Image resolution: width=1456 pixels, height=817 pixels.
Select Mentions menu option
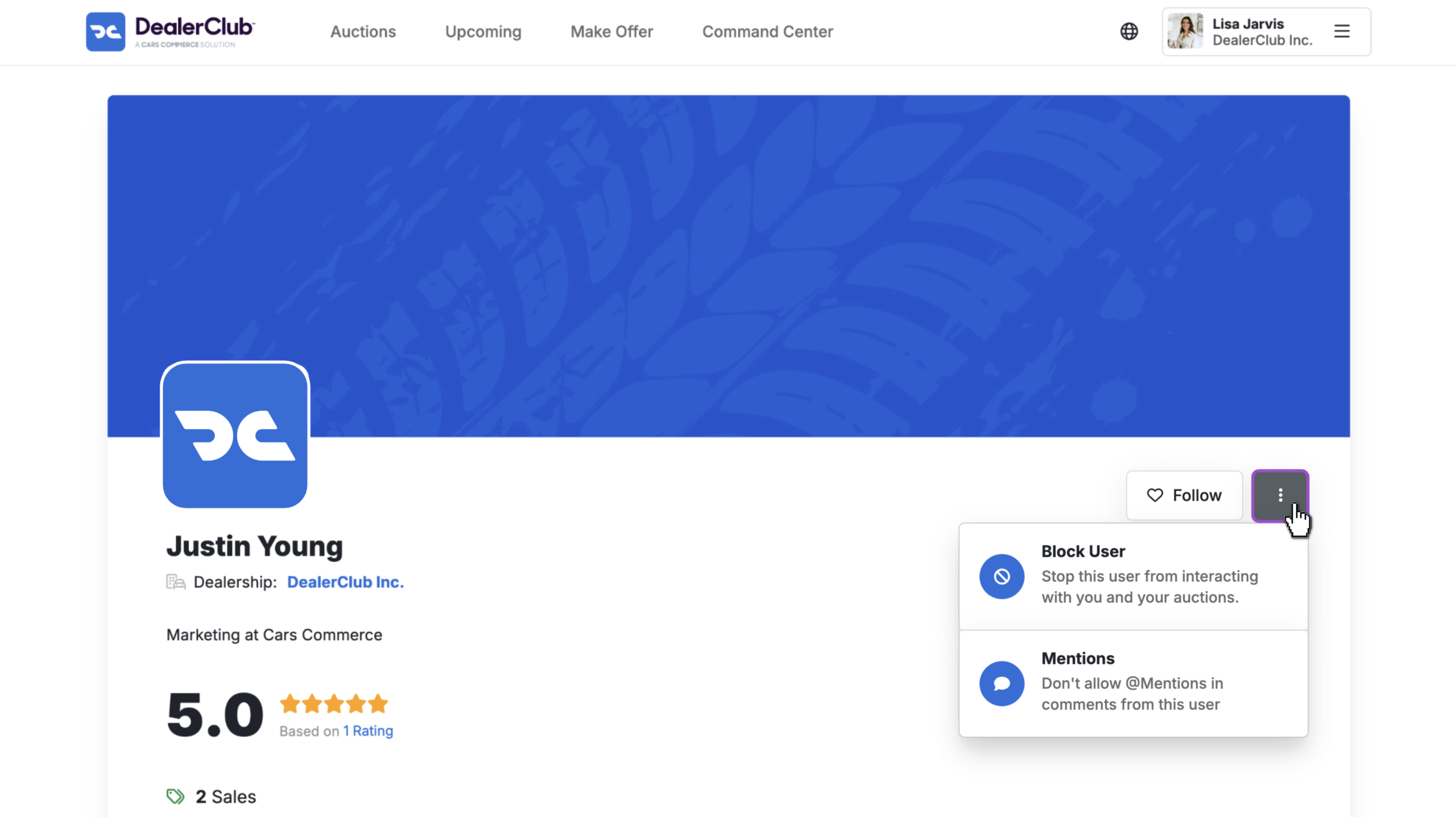[x=1133, y=683]
